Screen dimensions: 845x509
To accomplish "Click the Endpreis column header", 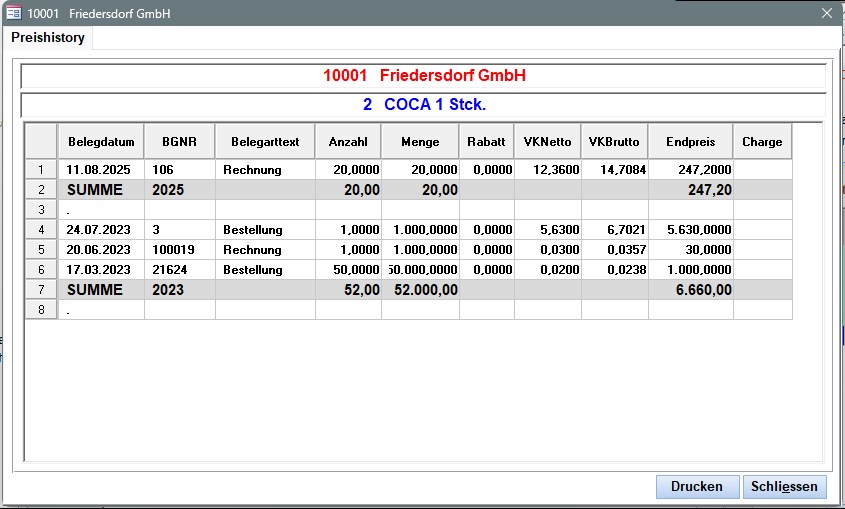I will pyautogui.click(x=690, y=142).
